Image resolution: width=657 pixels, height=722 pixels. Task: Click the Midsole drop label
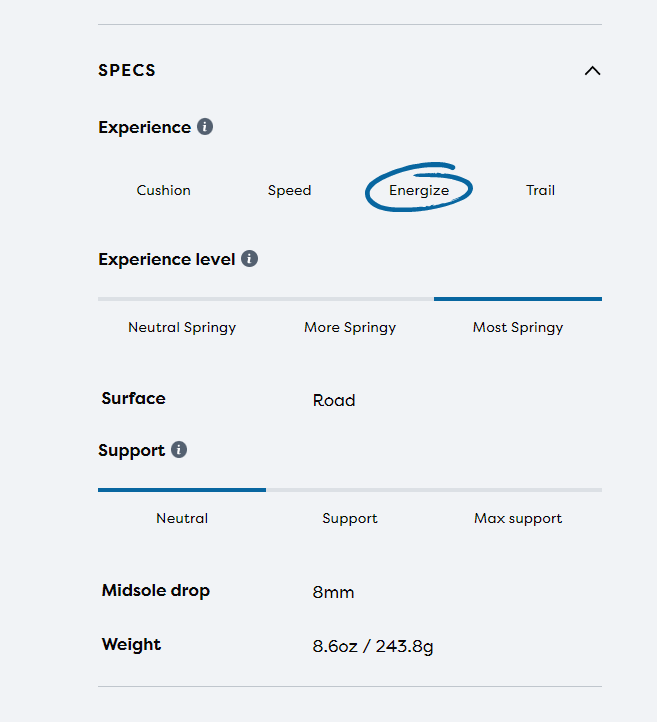point(156,591)
